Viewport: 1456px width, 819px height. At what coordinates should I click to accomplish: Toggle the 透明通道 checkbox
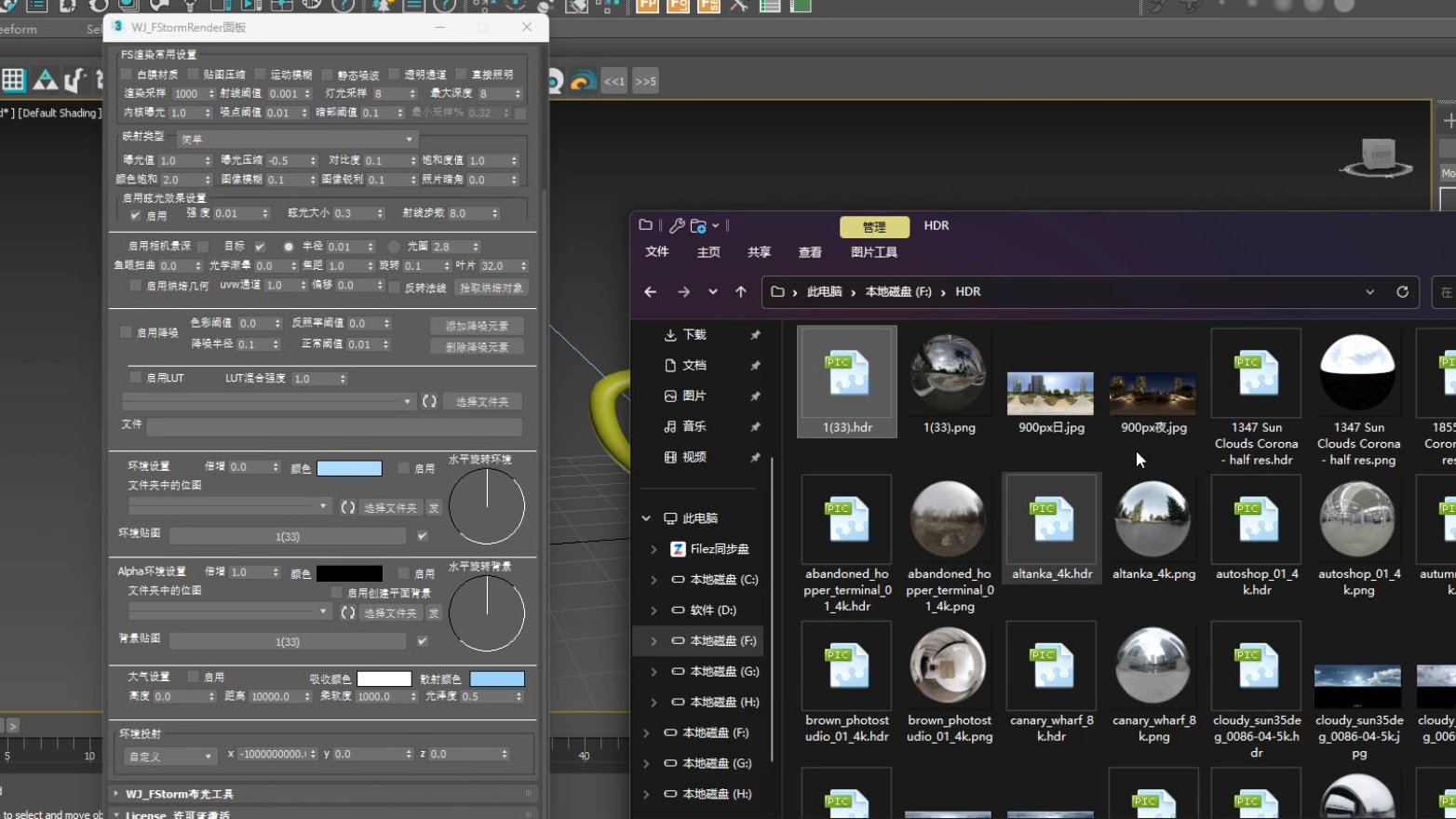pos(394,74)
